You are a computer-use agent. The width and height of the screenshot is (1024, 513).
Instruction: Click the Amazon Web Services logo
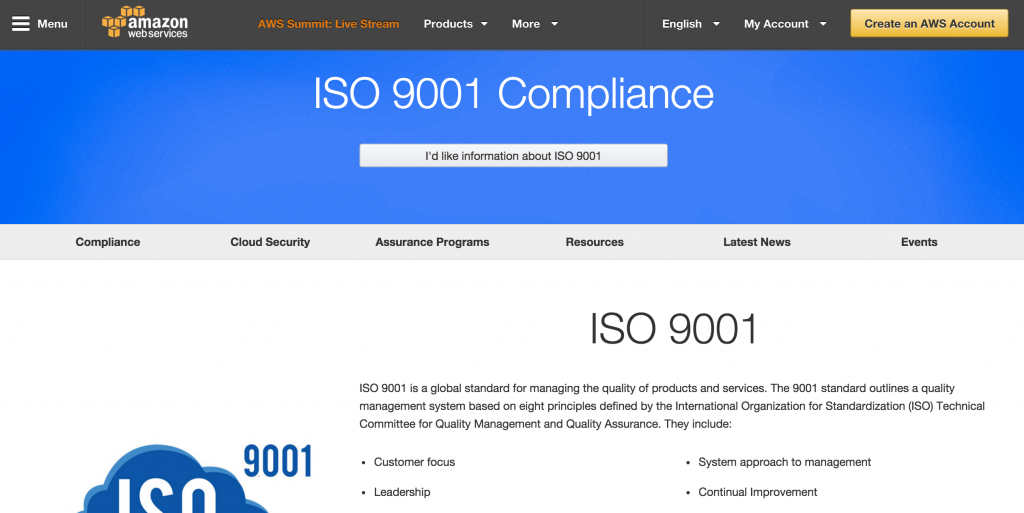(145, 22)
